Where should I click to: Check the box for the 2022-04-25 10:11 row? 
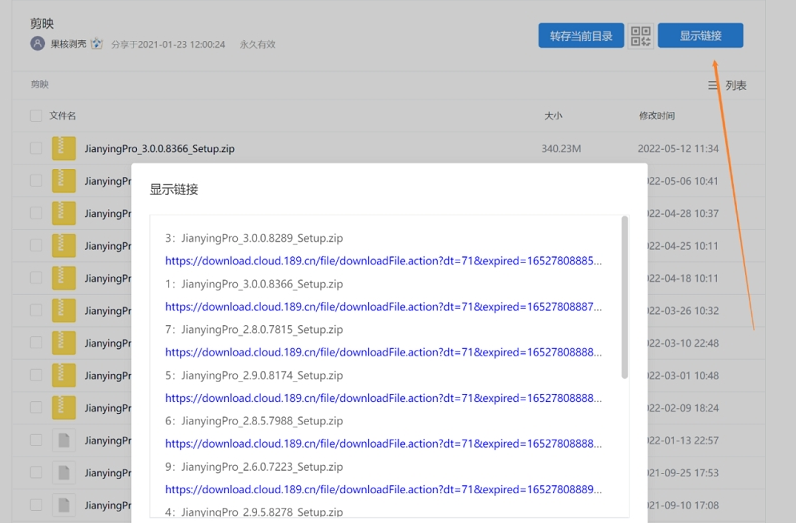point(36,246)
